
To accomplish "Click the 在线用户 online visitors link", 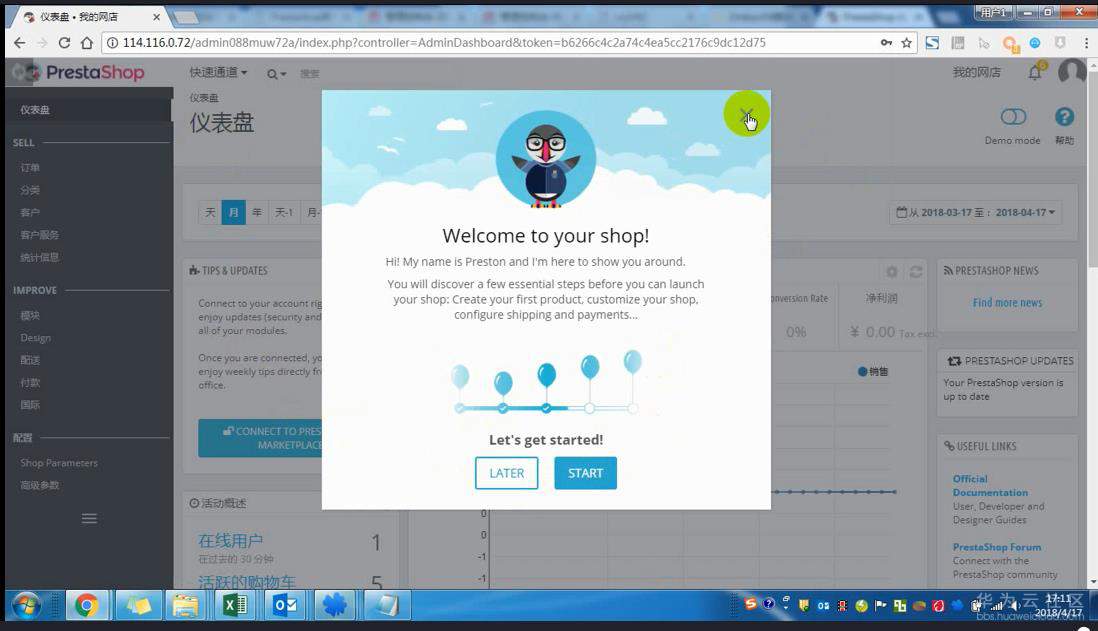I will [230, 541].
